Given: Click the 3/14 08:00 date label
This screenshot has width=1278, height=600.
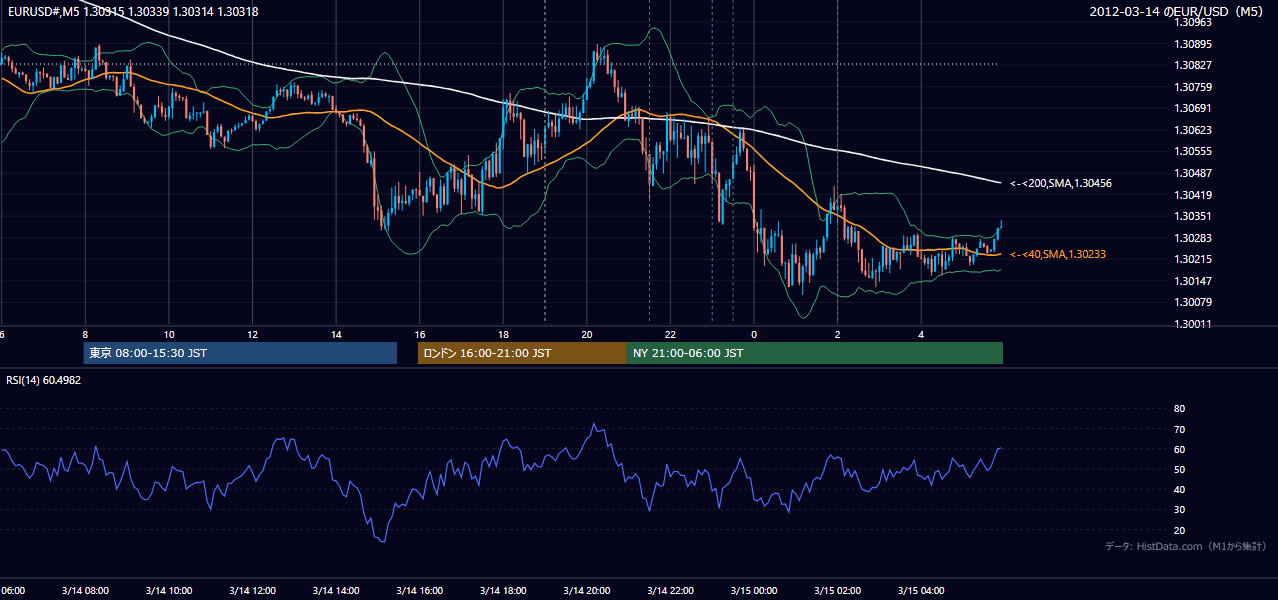Looking at the screenshot, I should click(85, 590).
